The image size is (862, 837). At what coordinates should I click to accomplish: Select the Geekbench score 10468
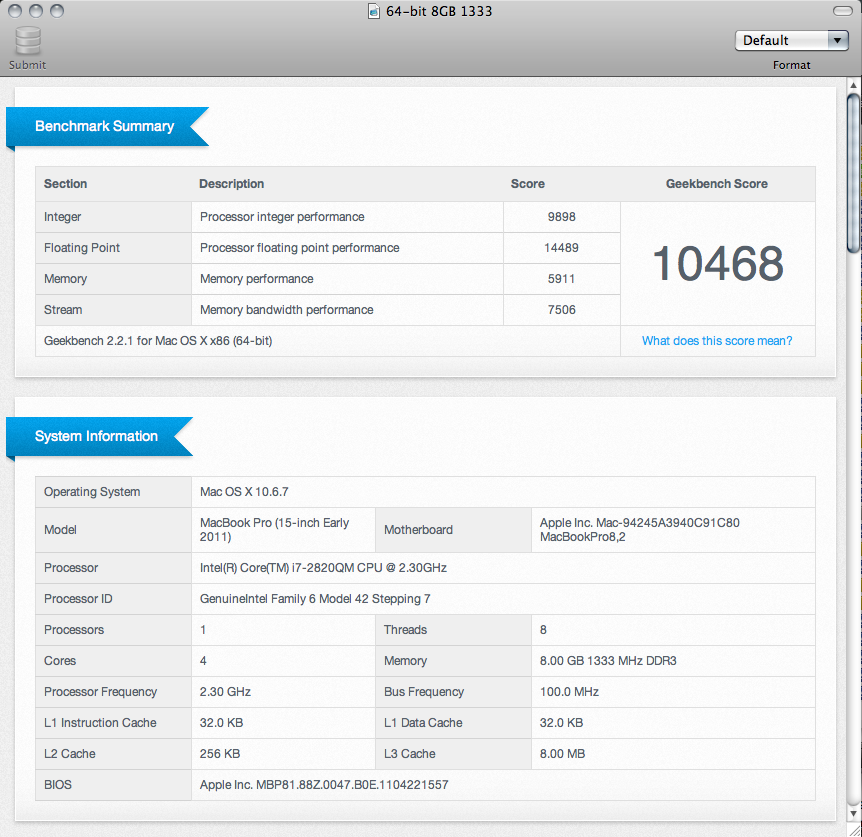point(717,264)
